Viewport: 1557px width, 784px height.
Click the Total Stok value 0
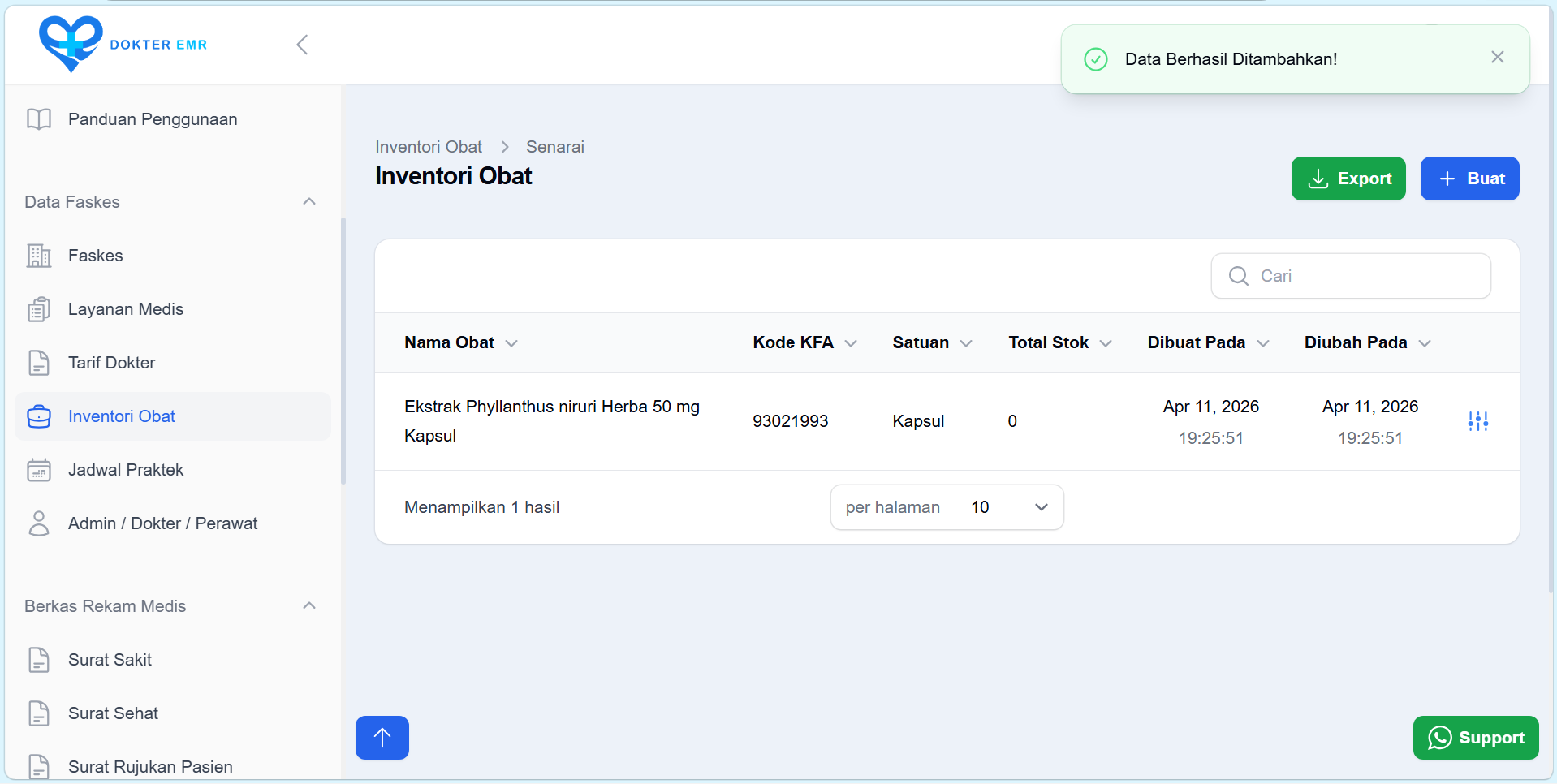point(1012,421)
